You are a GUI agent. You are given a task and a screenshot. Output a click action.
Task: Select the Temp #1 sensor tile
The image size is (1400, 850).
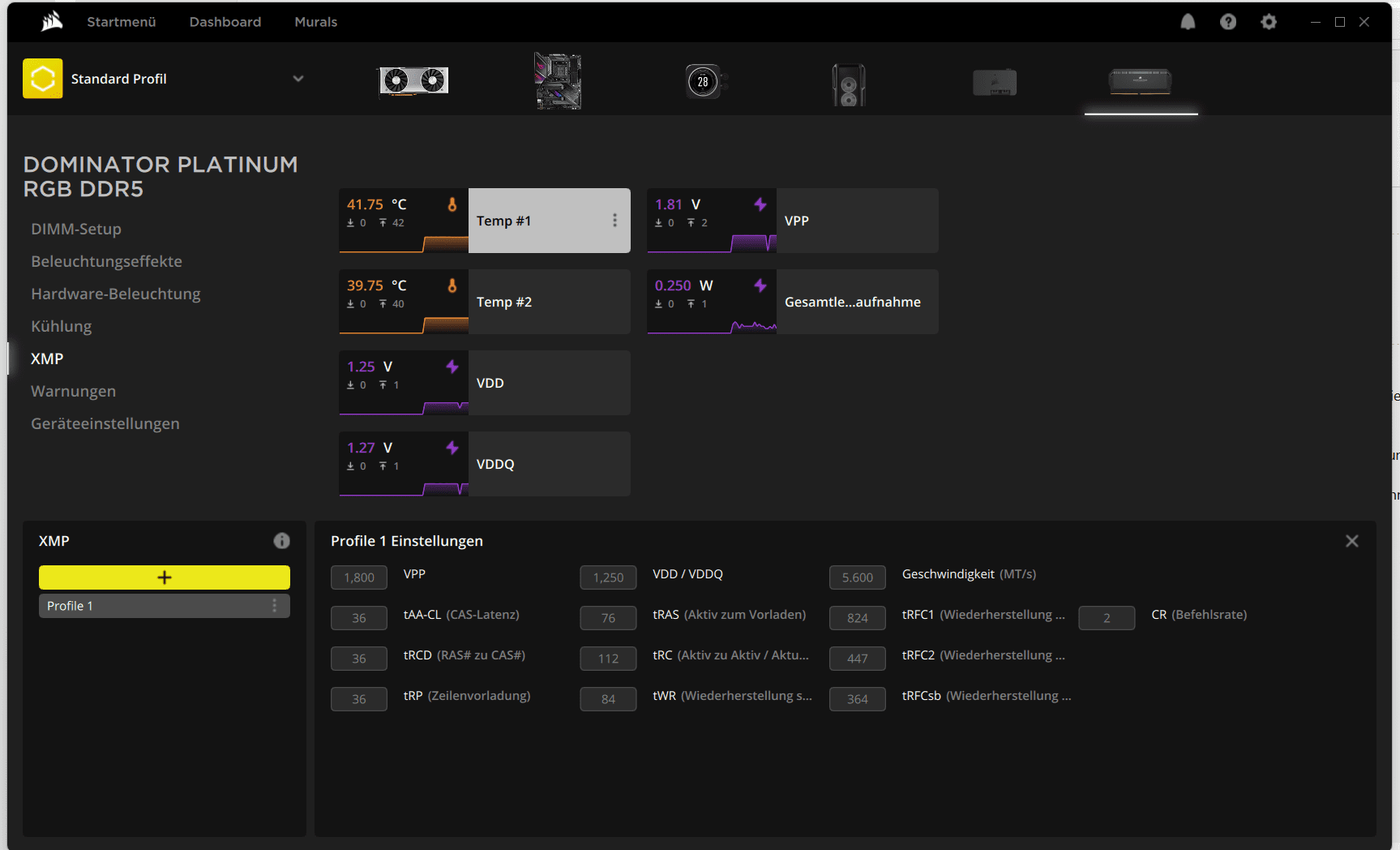(485, 221)
